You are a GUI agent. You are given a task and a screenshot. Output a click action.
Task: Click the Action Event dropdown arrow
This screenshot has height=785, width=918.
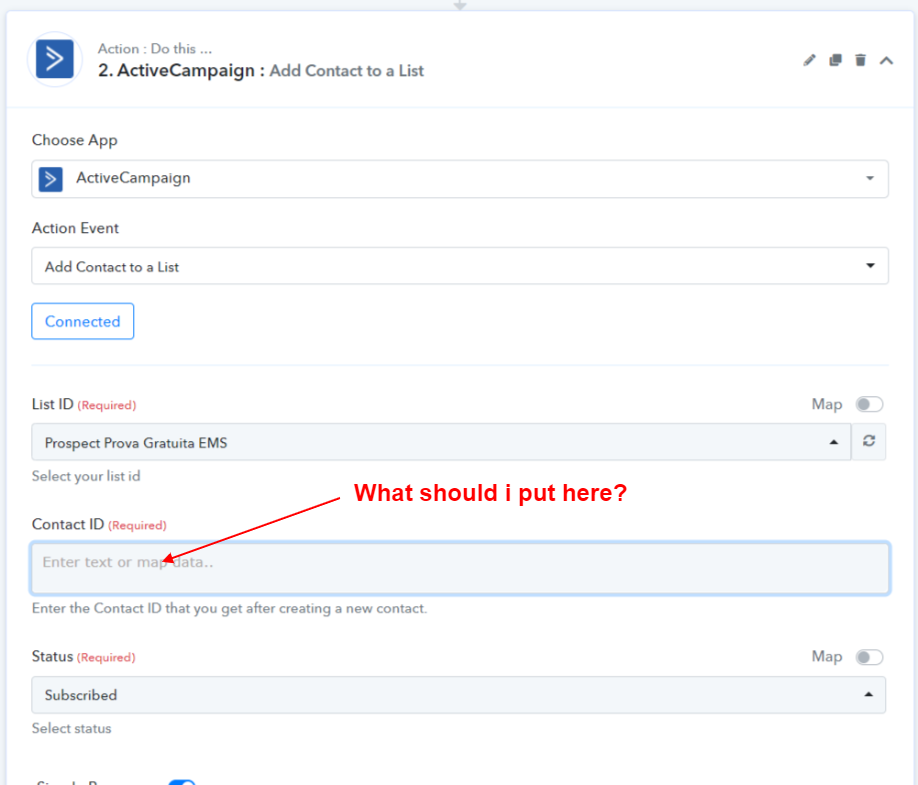pyautogui.click(x=871, y=266)
